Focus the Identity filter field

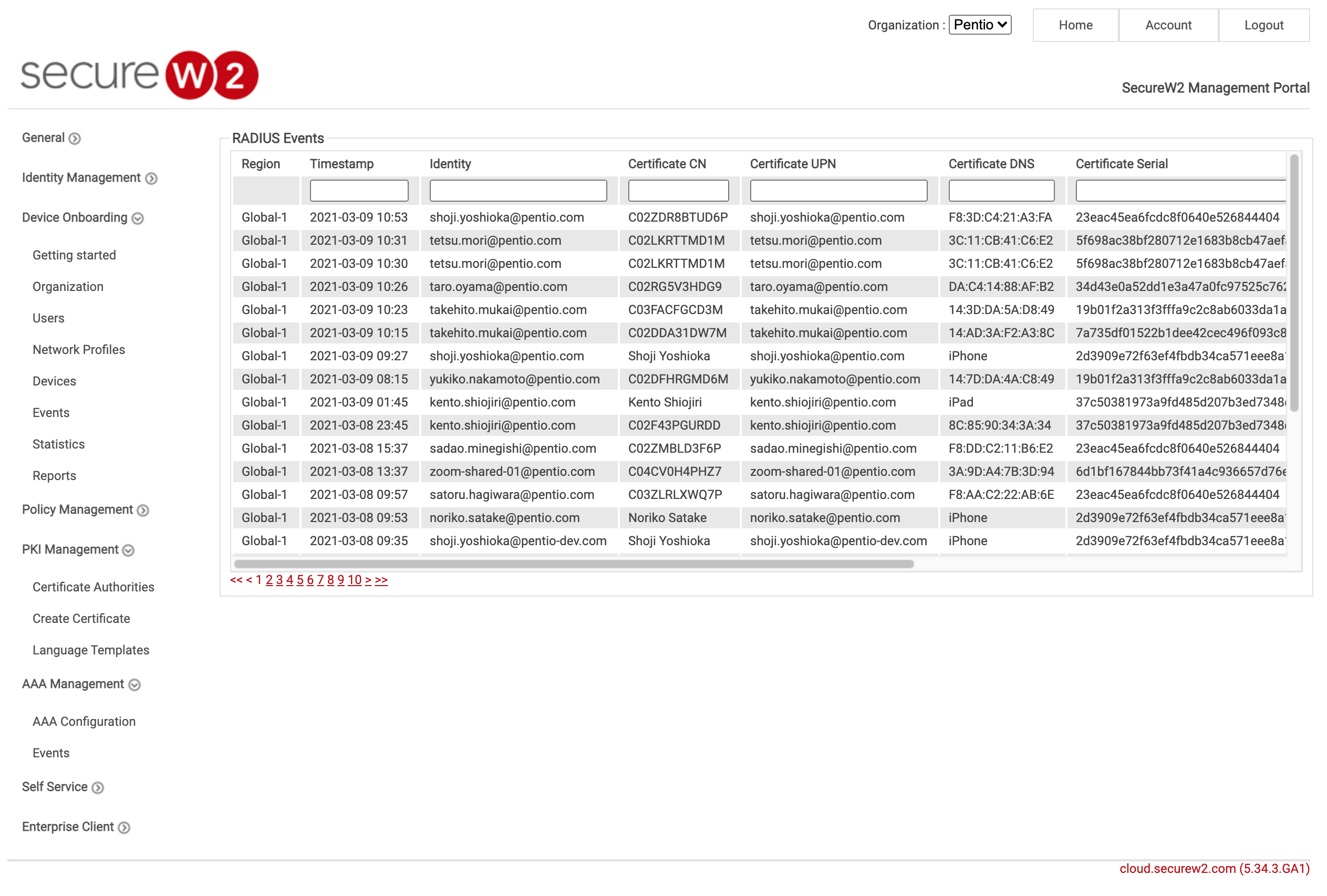click(x=519, y=191)
